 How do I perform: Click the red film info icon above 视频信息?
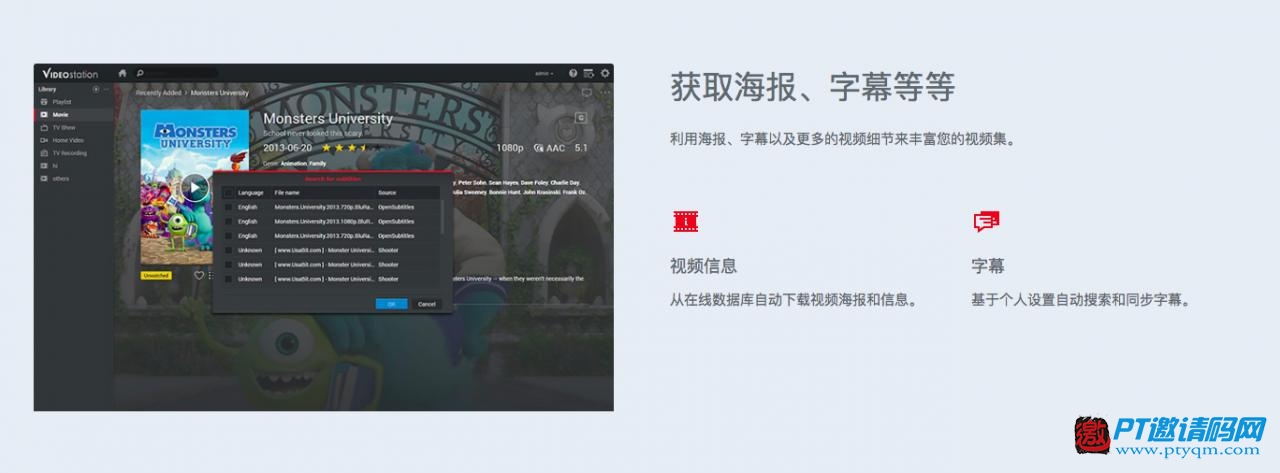686,222
